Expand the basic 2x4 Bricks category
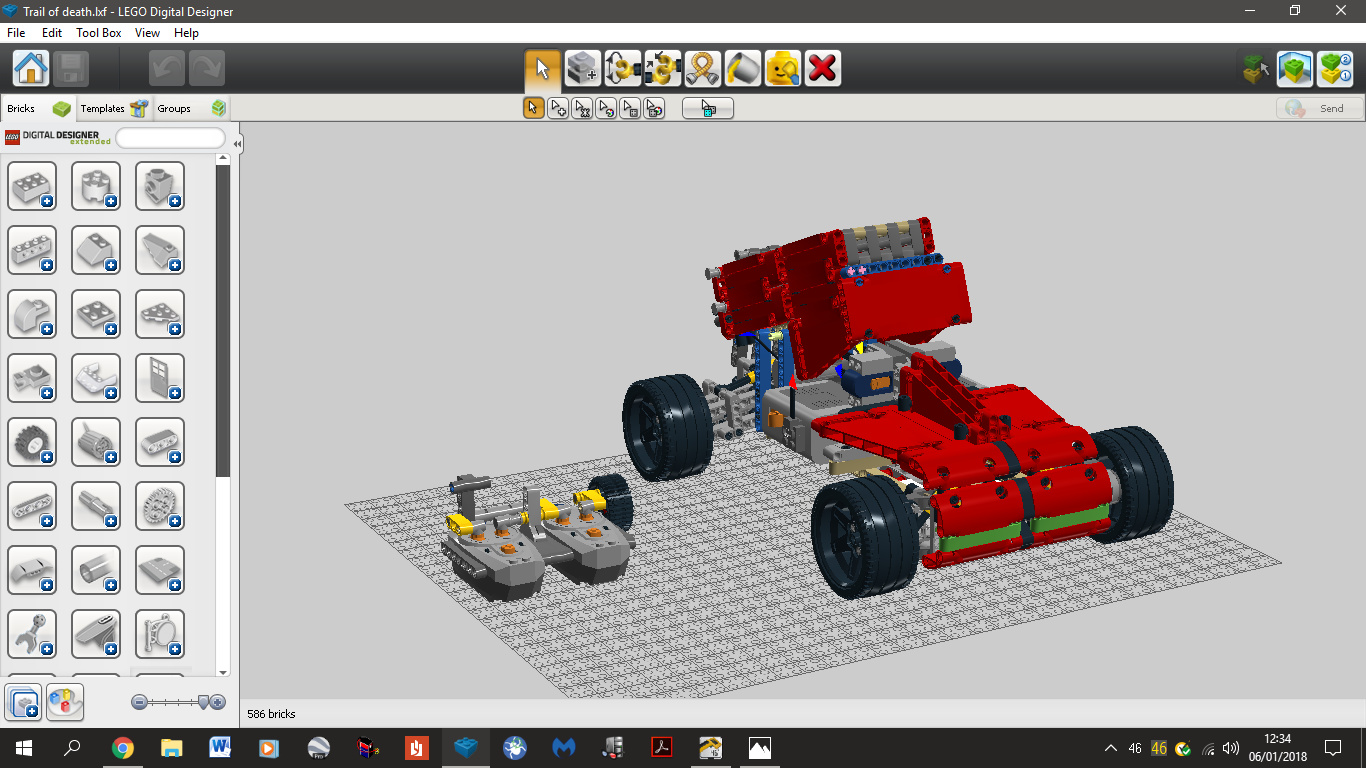Viewport: 1366px width, 768px height. [32, 186]
